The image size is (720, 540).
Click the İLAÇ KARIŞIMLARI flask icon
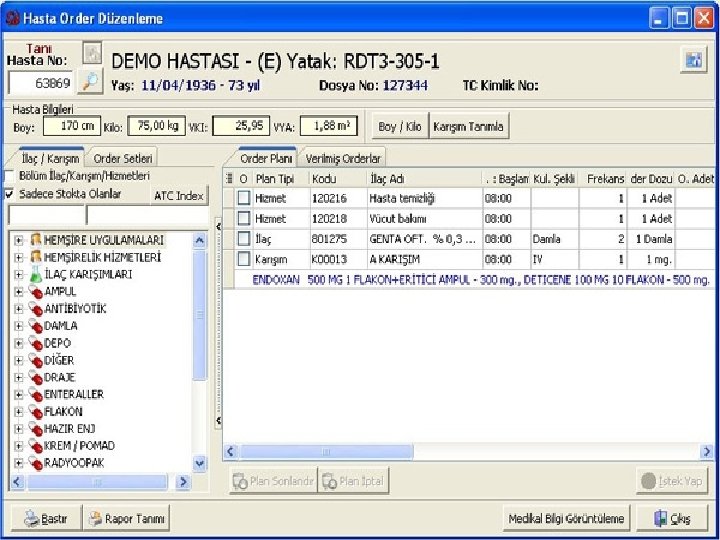pos(36,274)
